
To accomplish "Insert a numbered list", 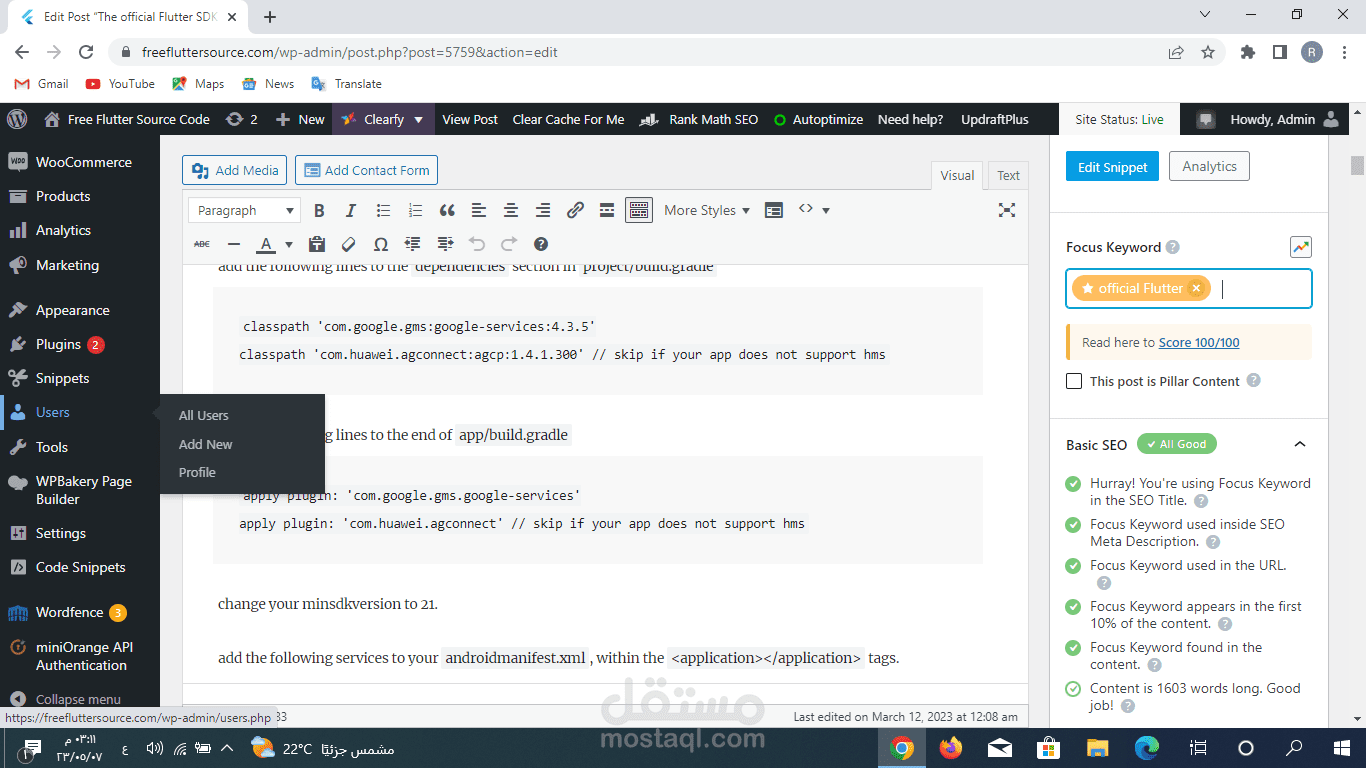I will 415,210.
